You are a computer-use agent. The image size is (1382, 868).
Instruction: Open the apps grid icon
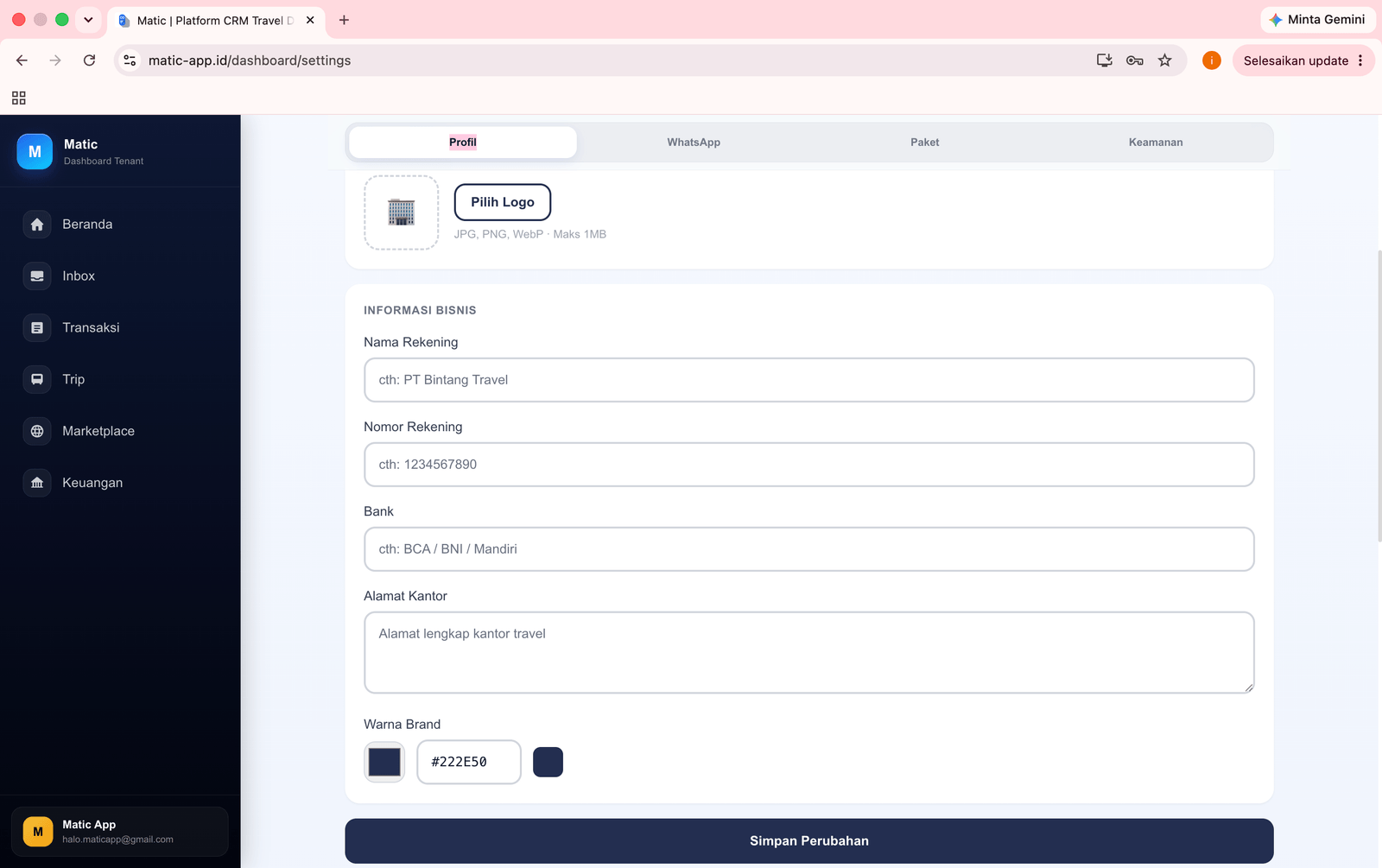tap(19, 98)
